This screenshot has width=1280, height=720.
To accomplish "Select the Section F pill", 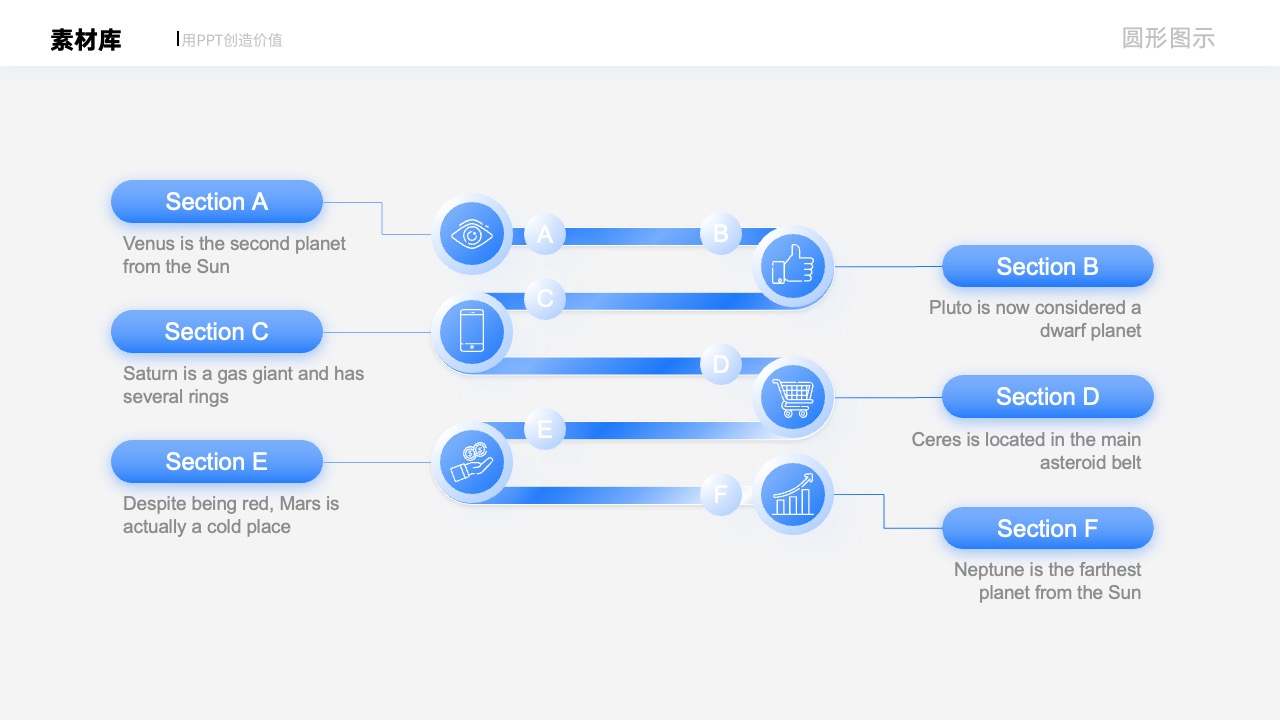I will click(1048, 528).
